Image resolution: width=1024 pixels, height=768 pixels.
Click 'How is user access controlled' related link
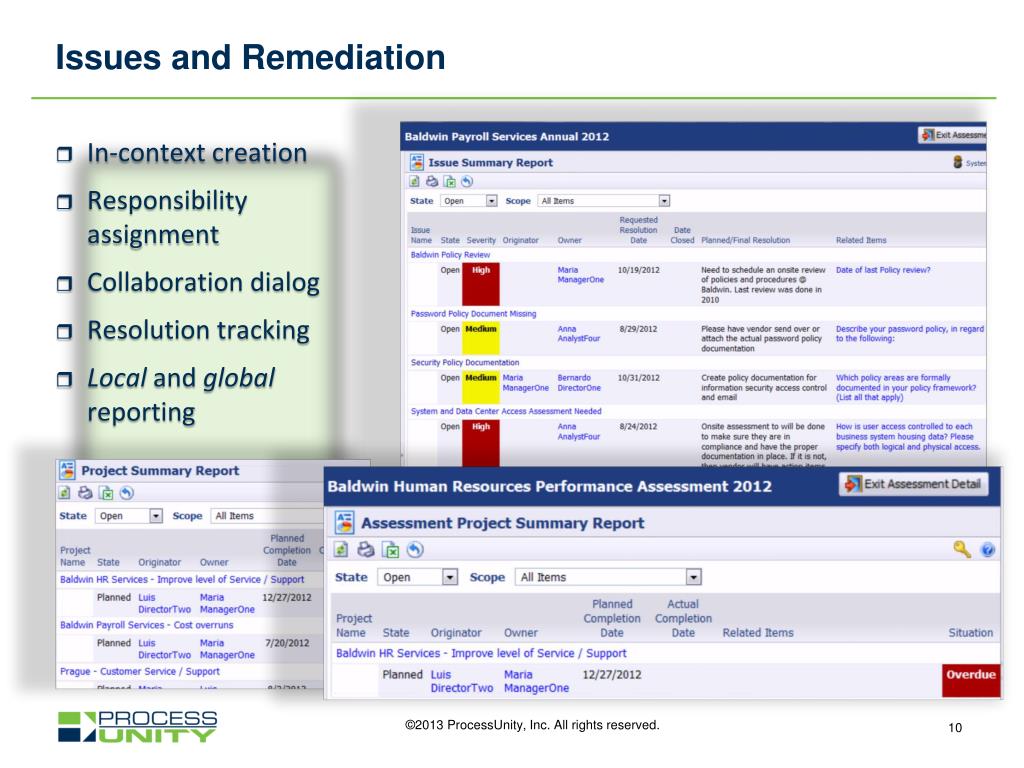(908, 436)
